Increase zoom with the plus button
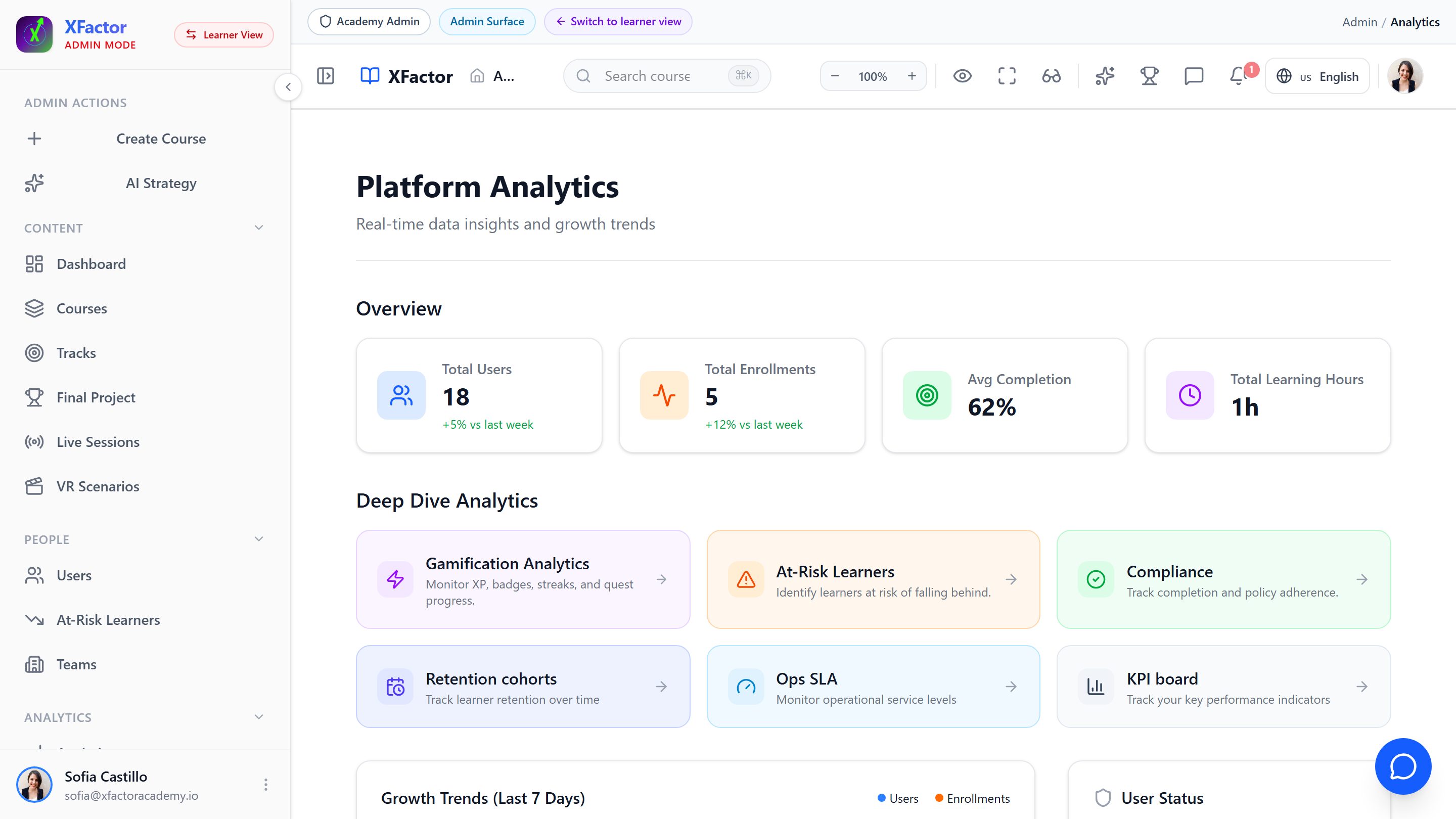 (x=912, y=76)
